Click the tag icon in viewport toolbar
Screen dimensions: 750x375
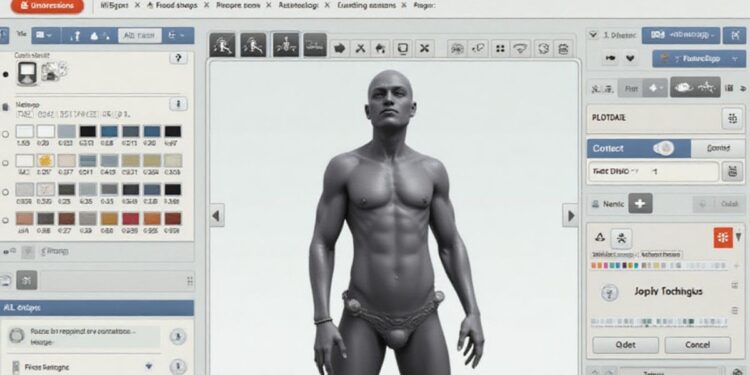coord(479,48)
